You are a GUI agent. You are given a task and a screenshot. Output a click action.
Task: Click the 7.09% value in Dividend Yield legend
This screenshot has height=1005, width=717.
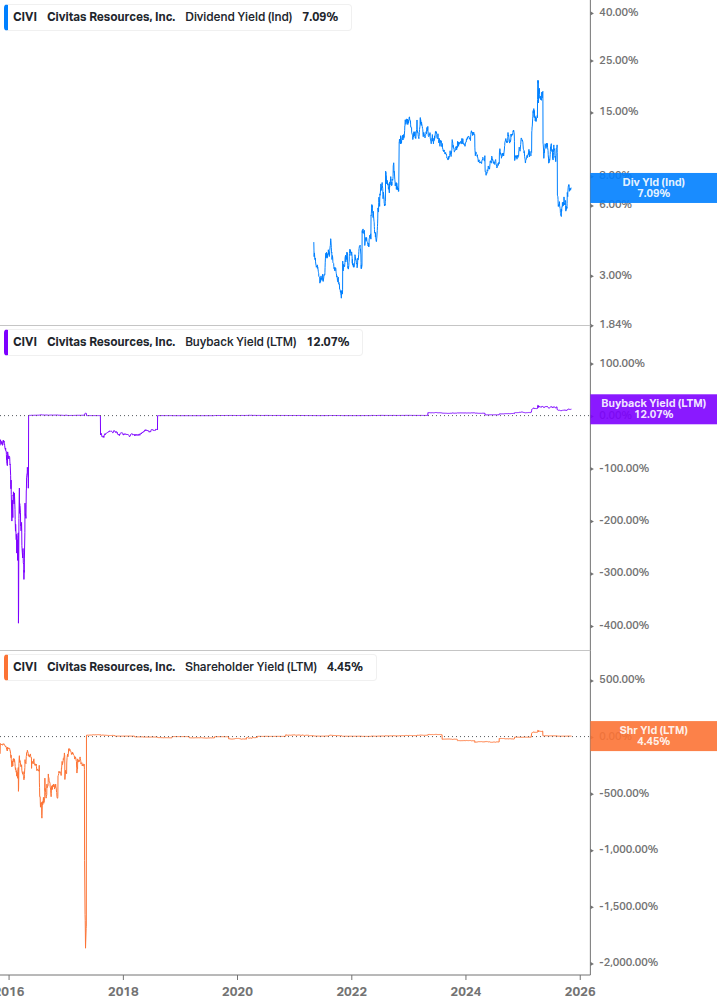[320, 17]
